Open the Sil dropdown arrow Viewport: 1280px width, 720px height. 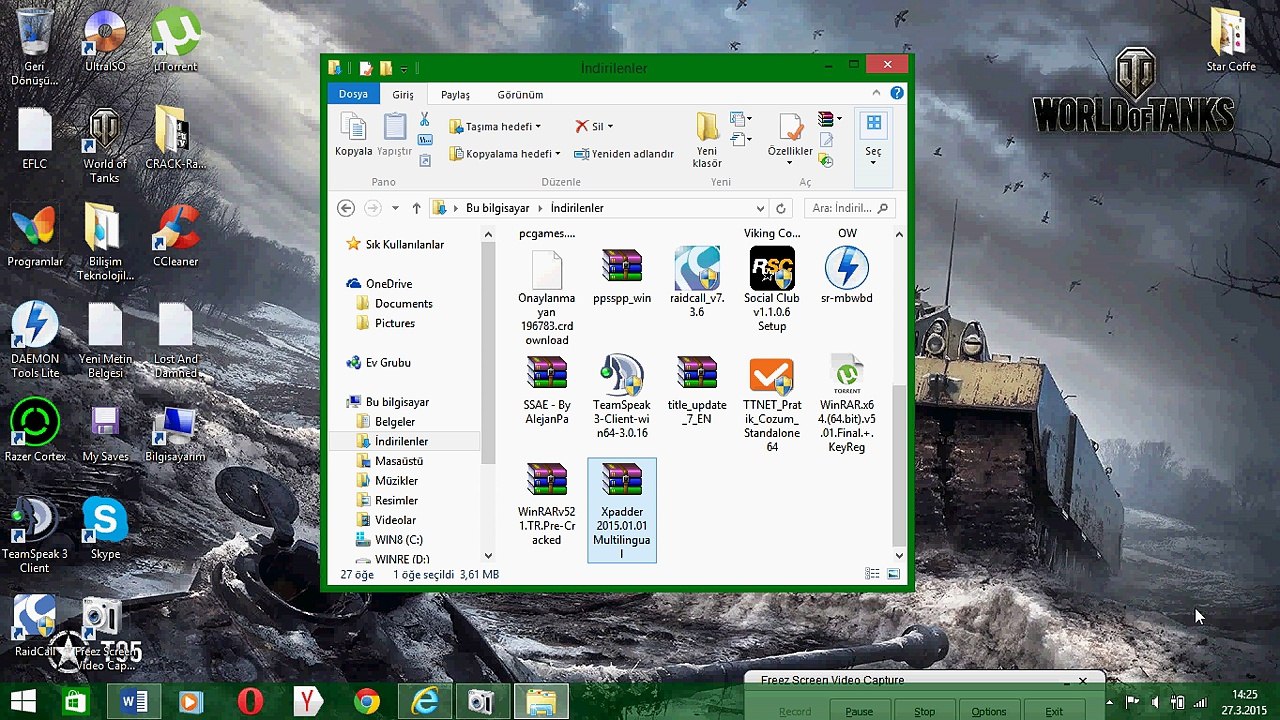[610, 127]
